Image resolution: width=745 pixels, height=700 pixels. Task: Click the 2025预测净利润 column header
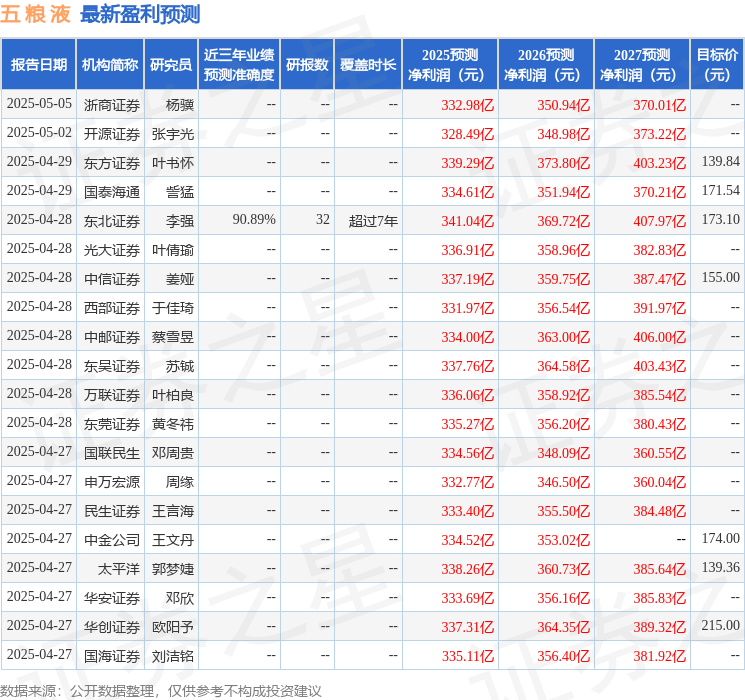coord(450,64)
